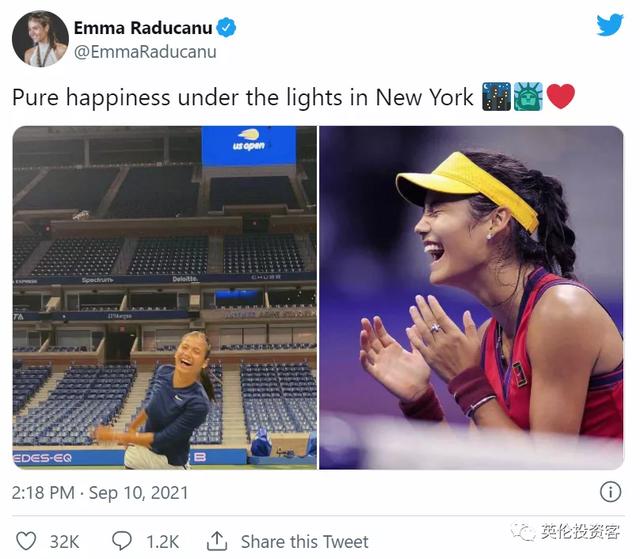640x559 pixels.
Task: Click the tweet text about New York
Action: click(x=243, y=98)
